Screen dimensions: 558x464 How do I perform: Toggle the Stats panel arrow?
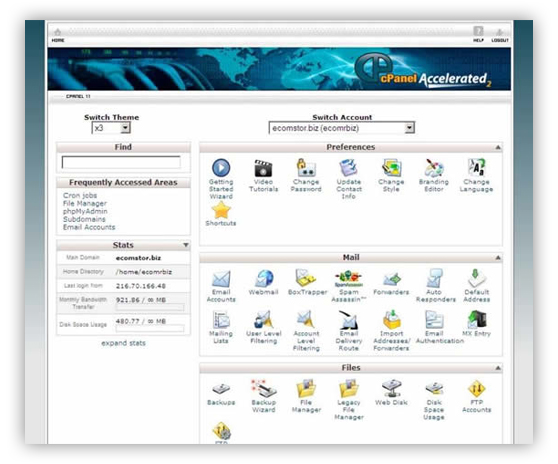click(186, 245)
